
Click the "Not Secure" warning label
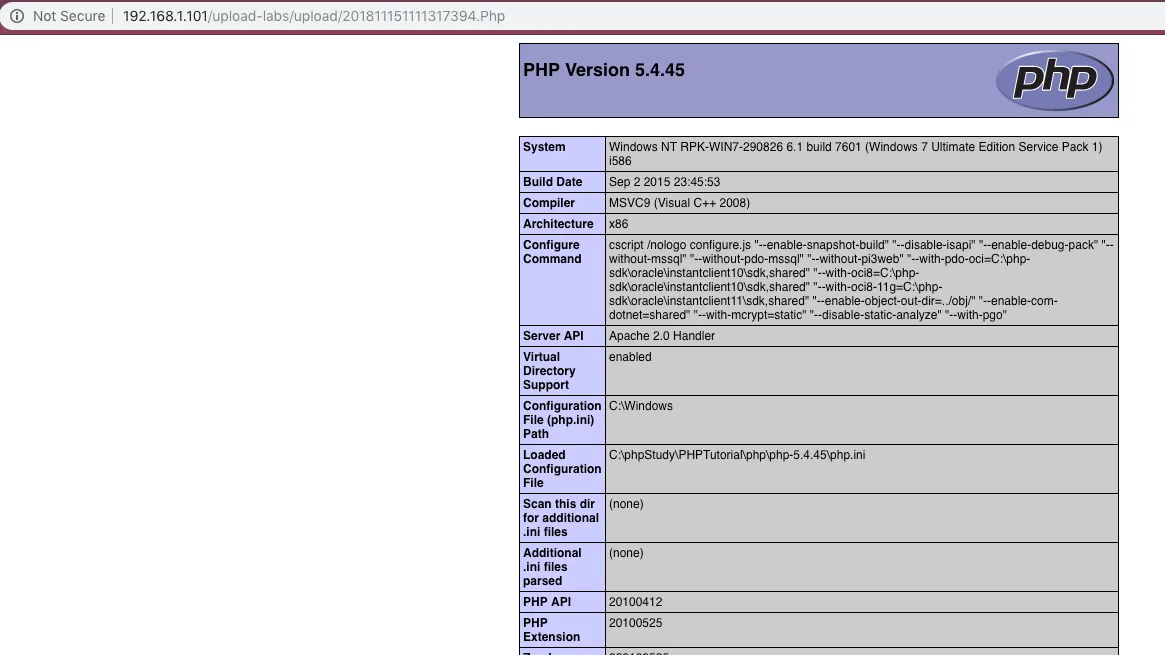(x=68, y=16)
